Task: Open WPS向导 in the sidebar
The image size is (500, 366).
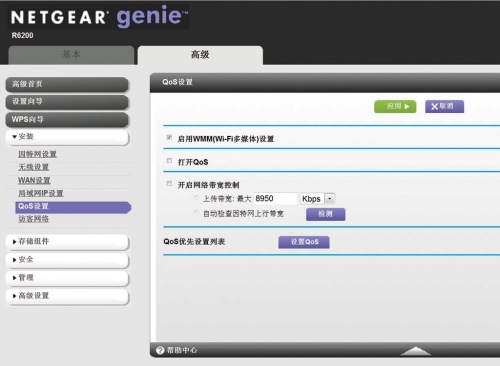Action: point(67,120)
